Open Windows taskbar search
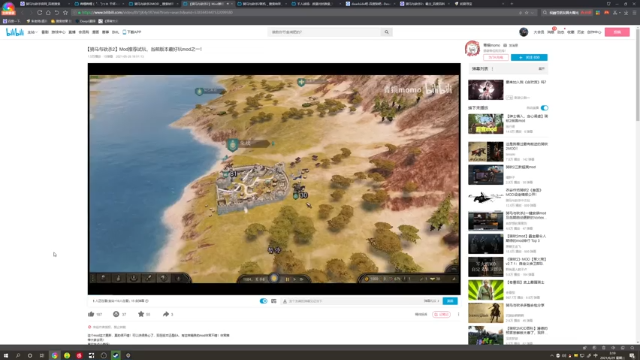This screenshot has width=640, height=360. (18, 356)
